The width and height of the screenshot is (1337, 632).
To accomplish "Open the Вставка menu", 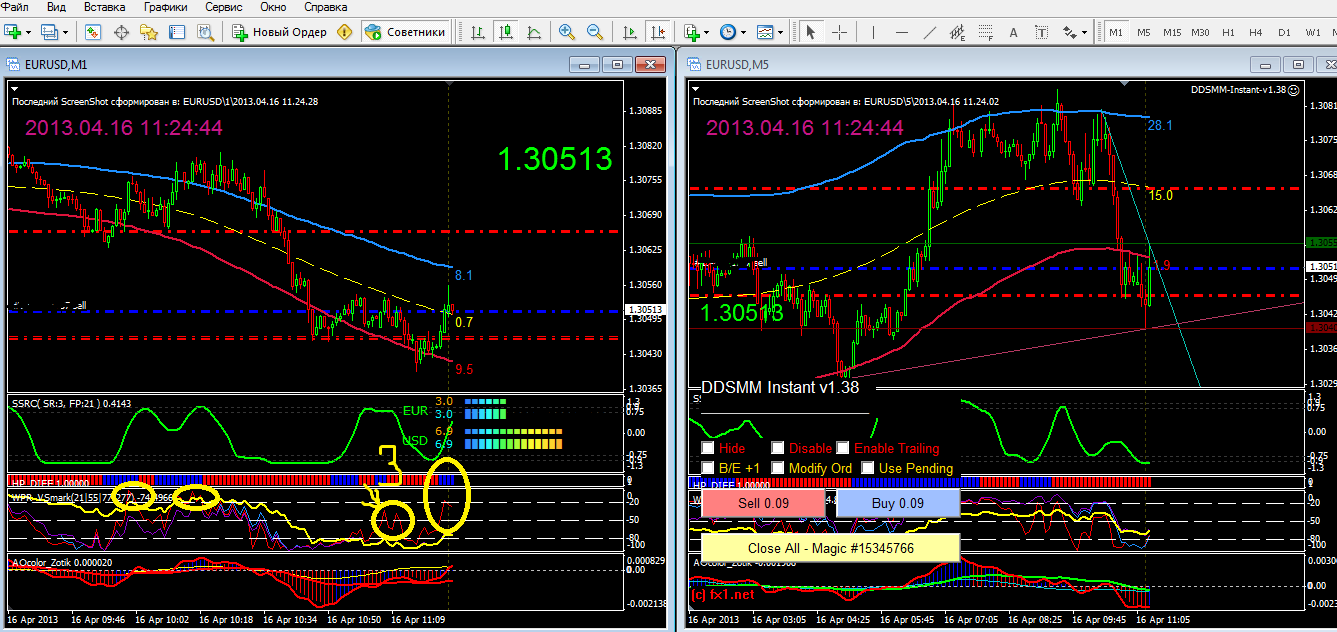I will click(105, 7).
